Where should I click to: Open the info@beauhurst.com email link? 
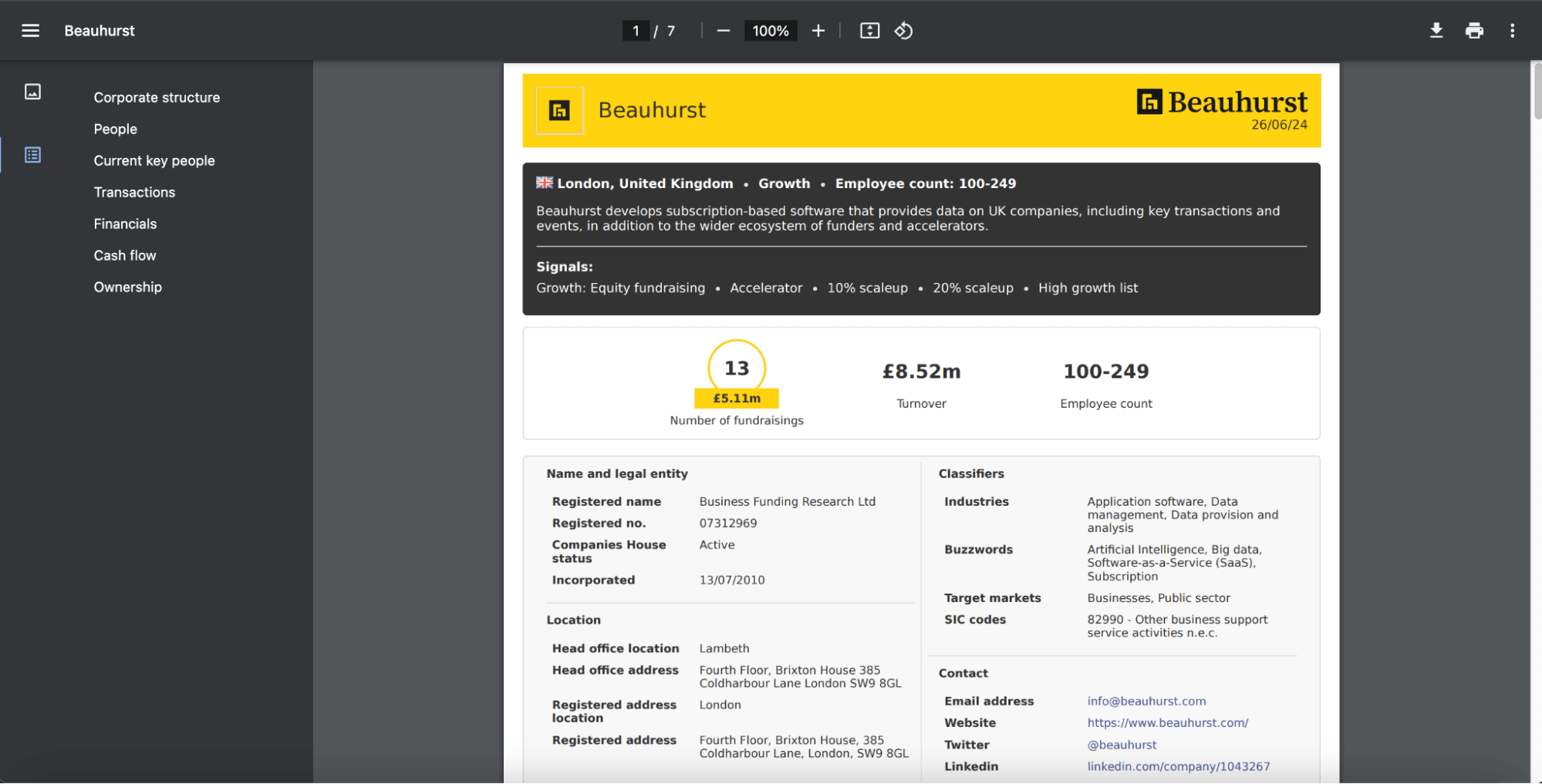point(1146,701)
